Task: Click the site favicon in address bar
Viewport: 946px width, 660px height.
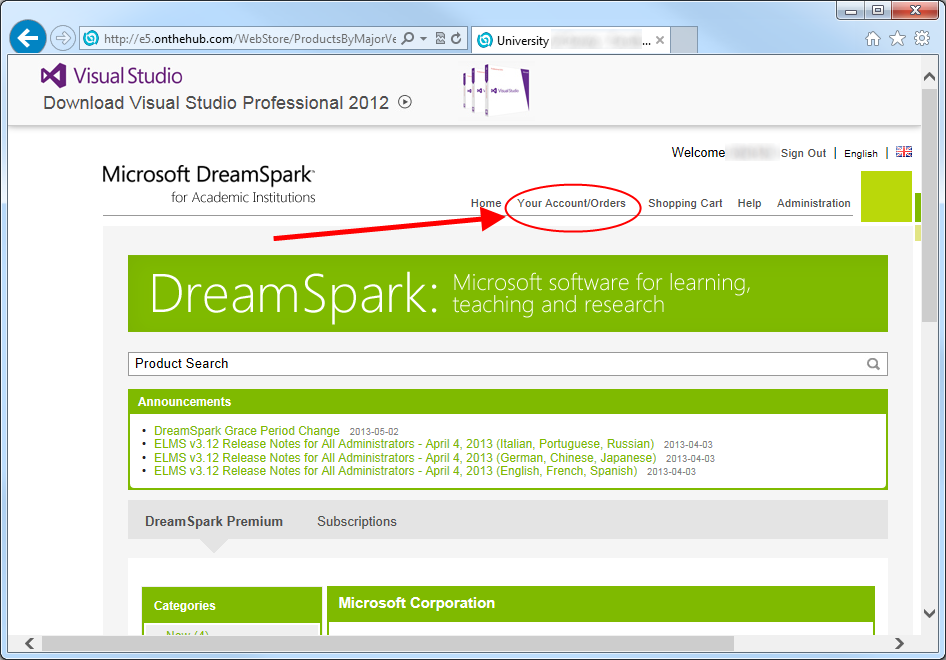Action: click(x=91, y=39)
